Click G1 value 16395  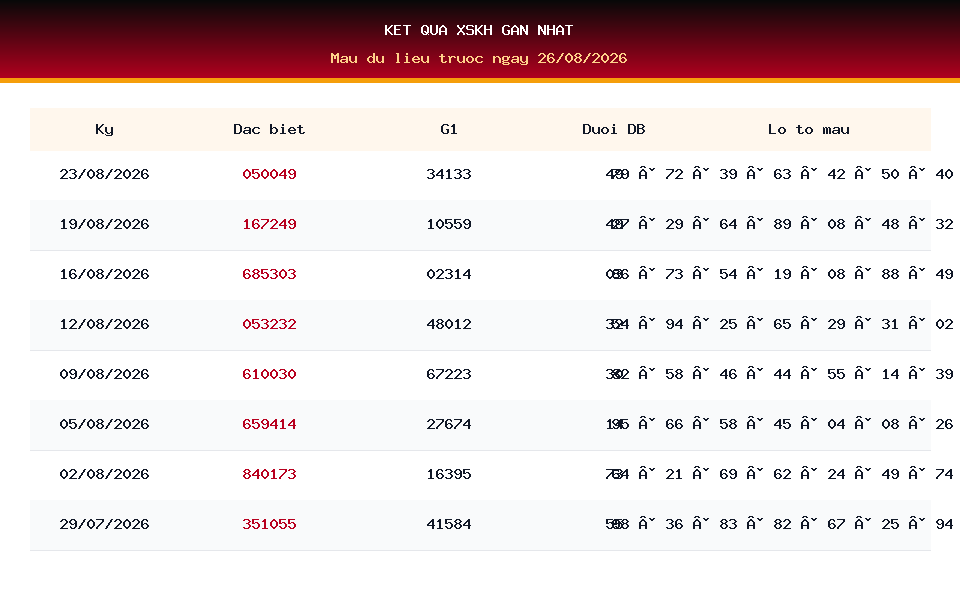[x=449, y=474]
